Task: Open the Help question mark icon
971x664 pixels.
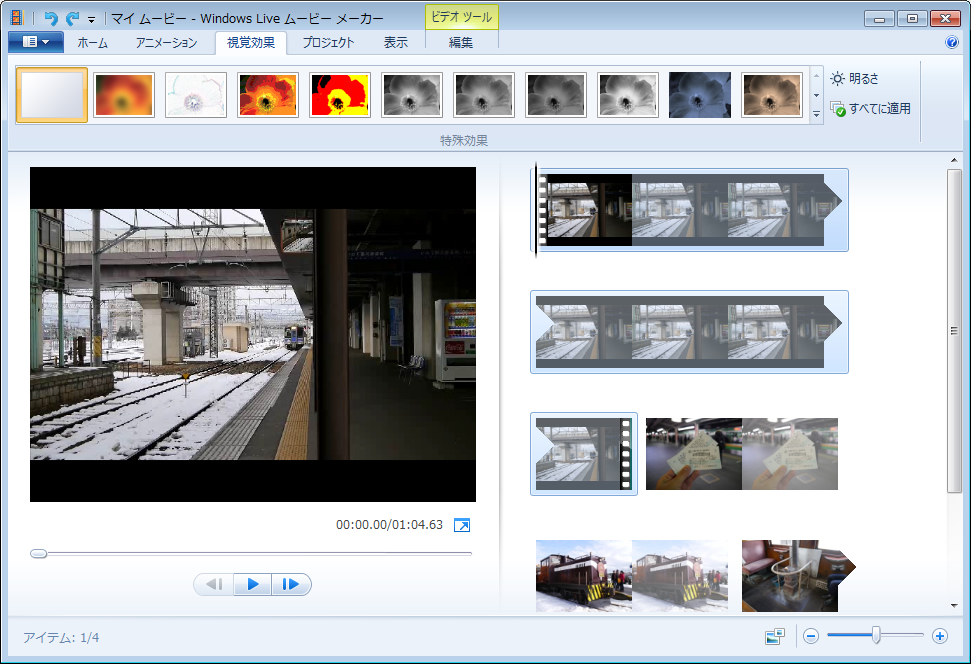Action: (x=952, y=43)
